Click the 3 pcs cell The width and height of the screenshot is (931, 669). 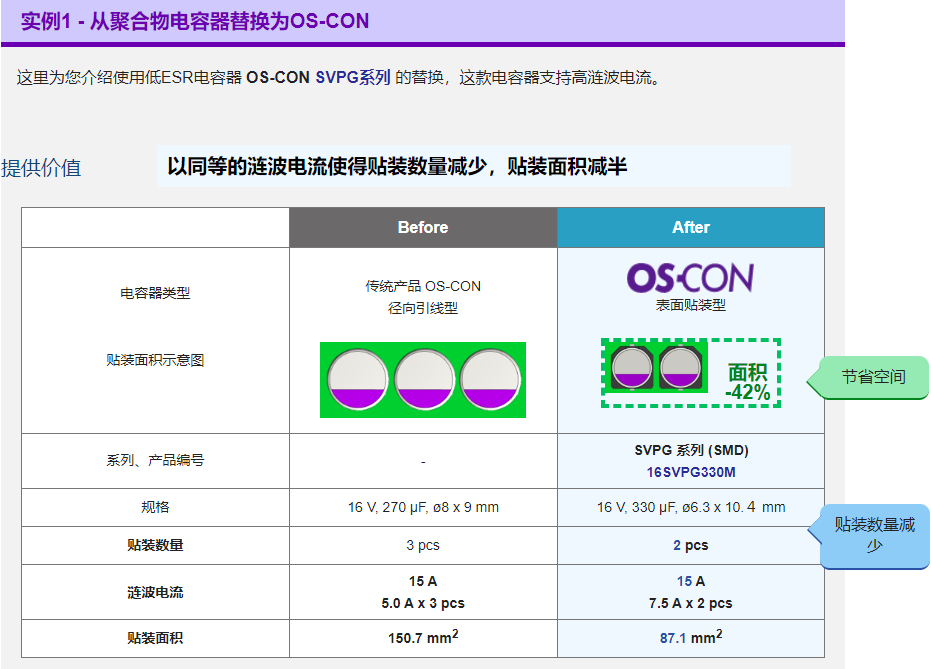tap(423, 545)
